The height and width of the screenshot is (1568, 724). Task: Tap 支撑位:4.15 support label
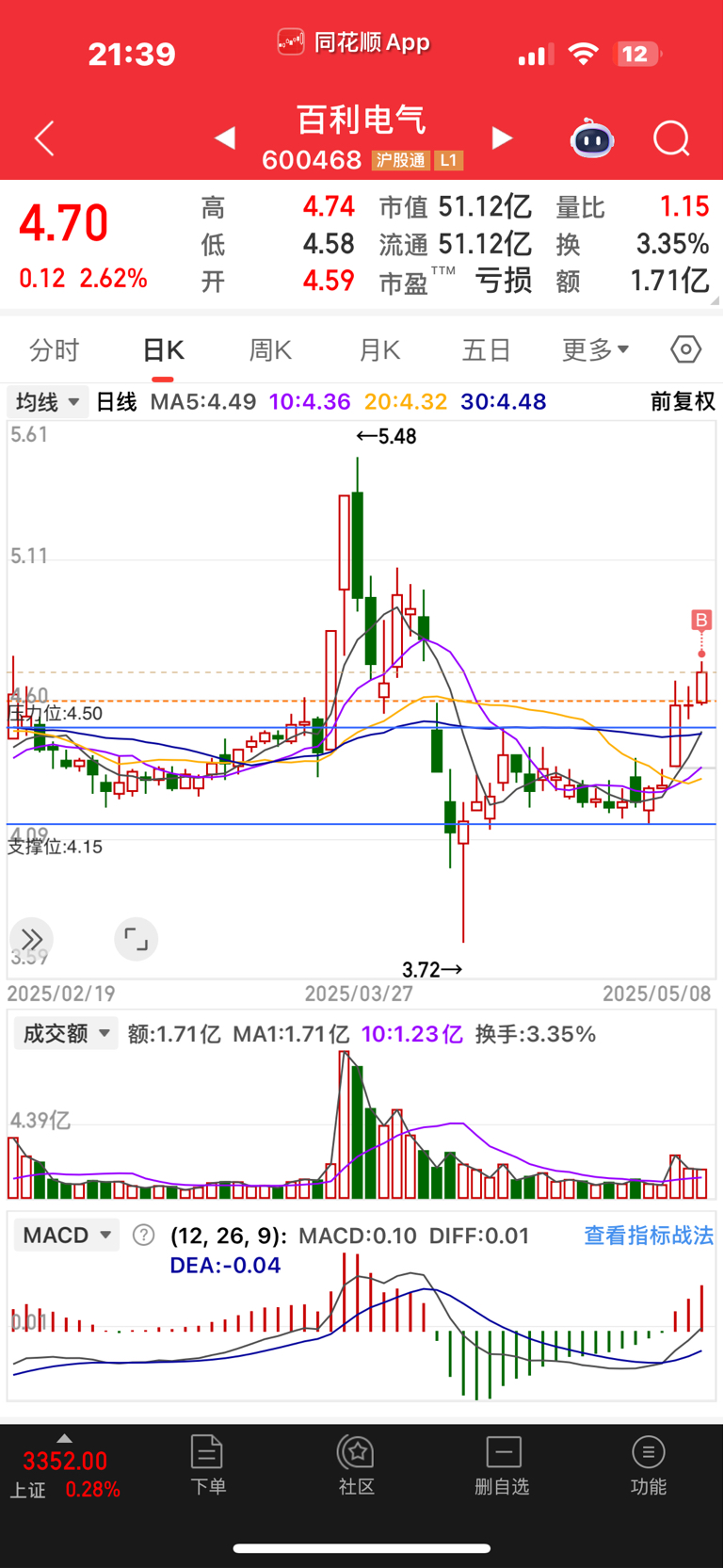pyautogui.click(x=56, y=846)
